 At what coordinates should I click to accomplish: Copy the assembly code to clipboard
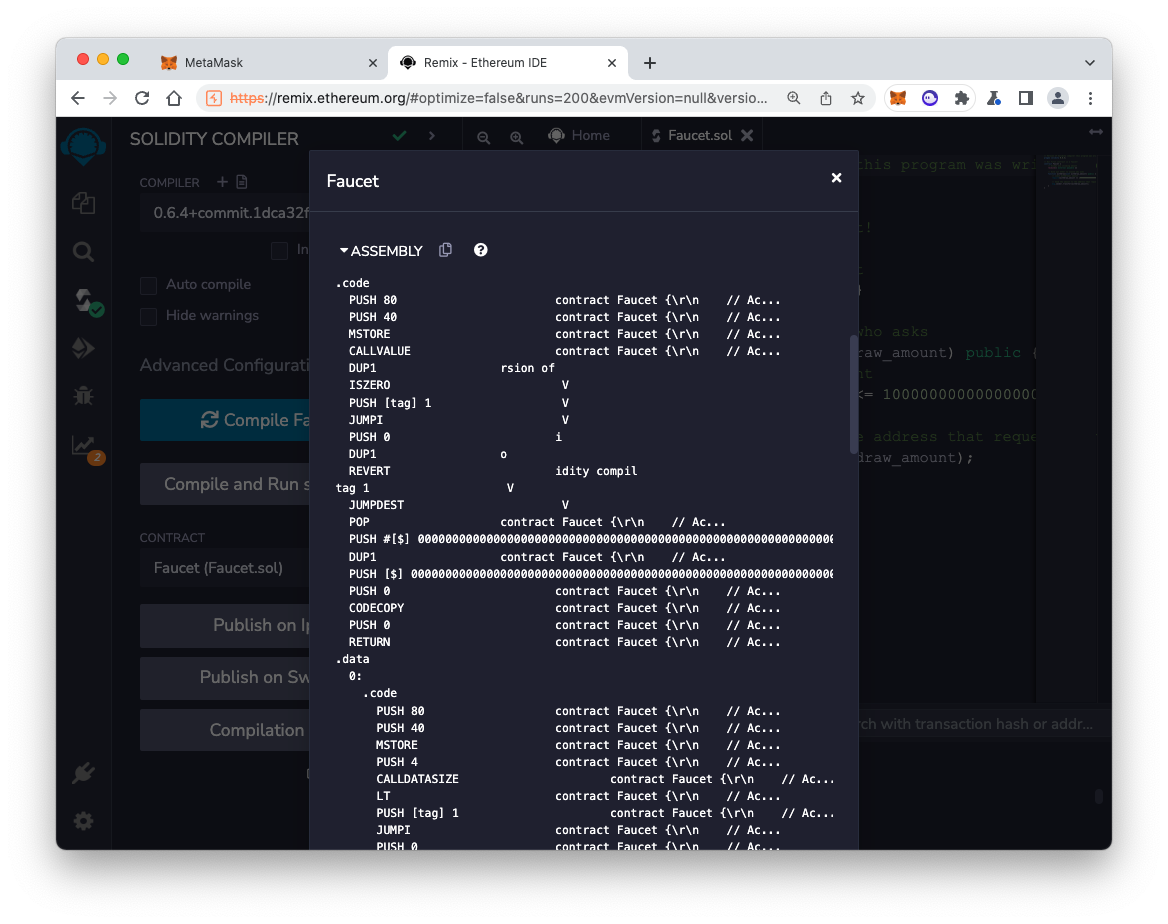click(446, 250)
